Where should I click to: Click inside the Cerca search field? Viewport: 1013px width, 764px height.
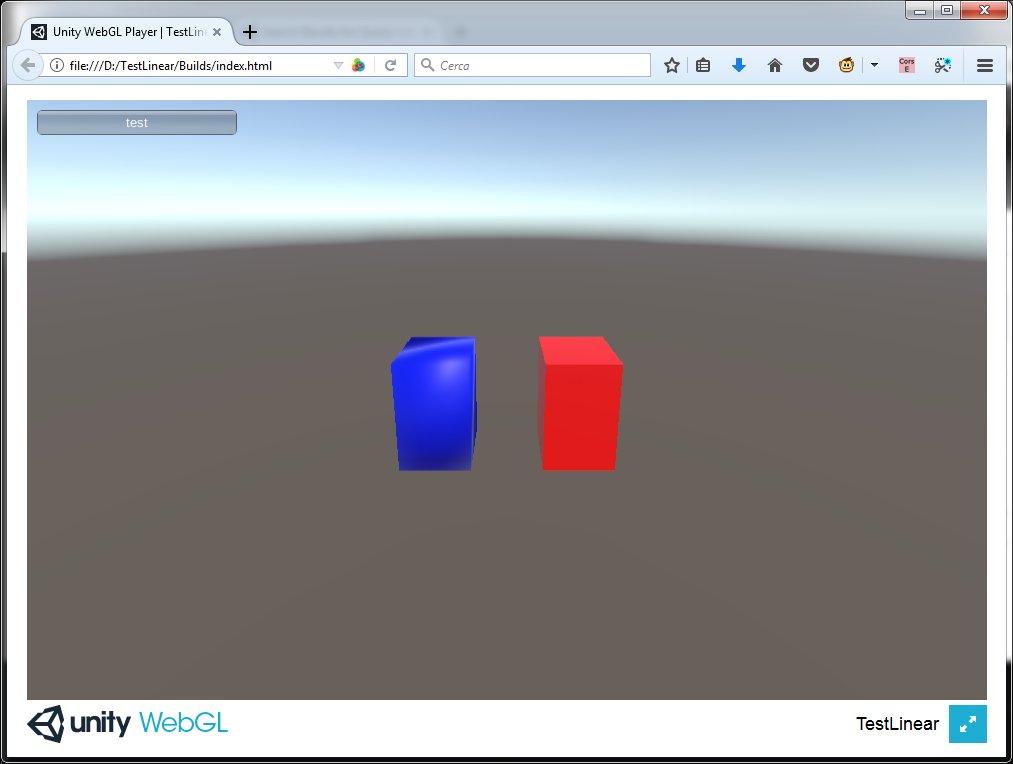point(530,64)
